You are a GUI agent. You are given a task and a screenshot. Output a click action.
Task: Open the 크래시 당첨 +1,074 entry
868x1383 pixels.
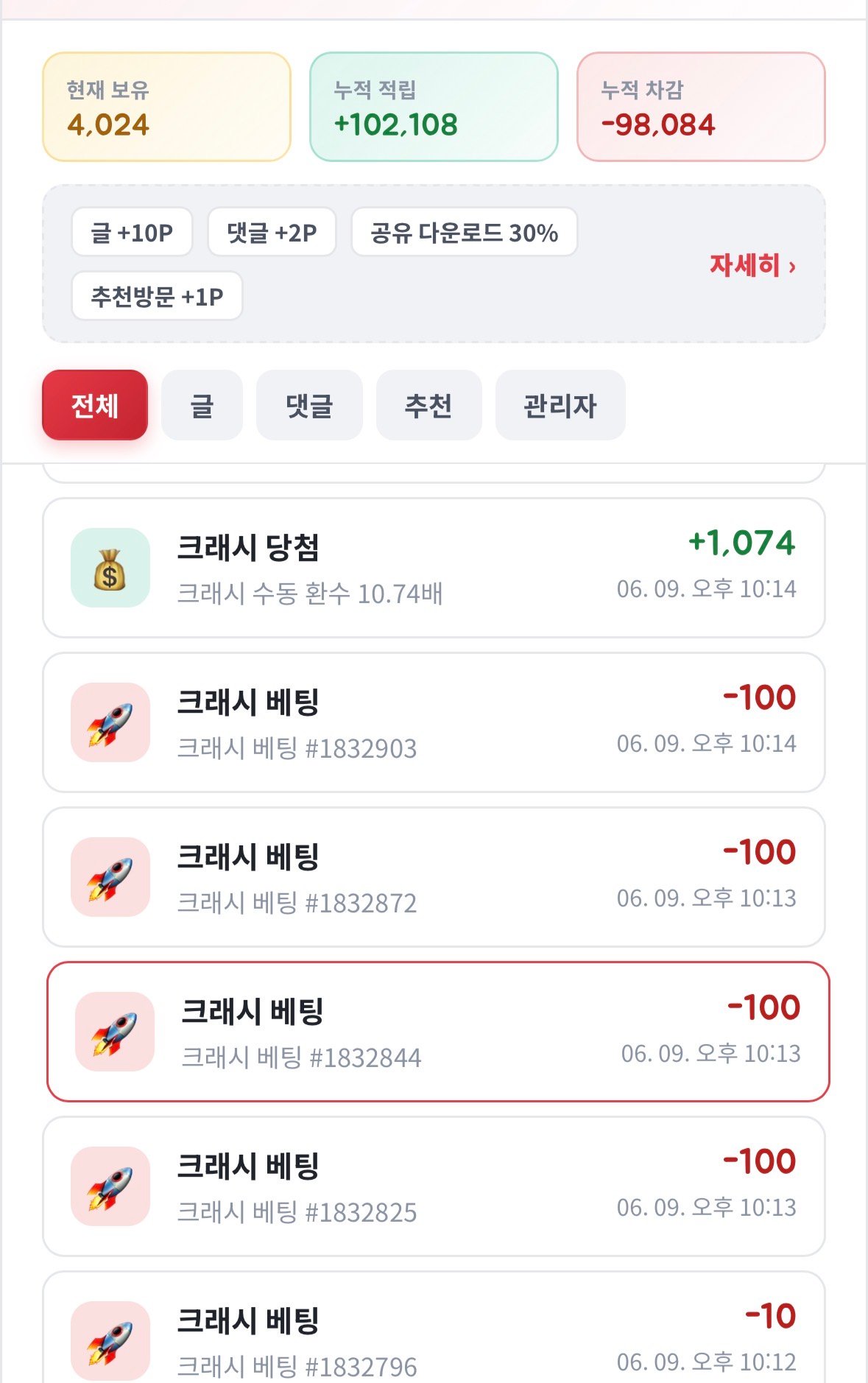(x=434, y=568)
